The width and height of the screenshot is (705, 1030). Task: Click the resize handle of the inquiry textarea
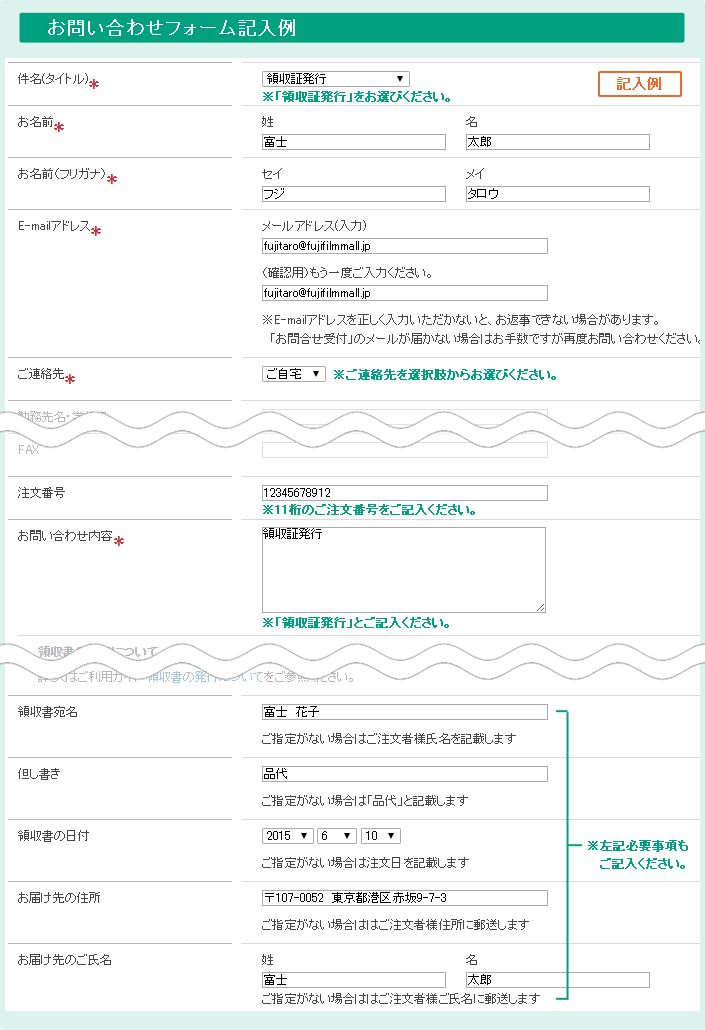click(540, 606)
